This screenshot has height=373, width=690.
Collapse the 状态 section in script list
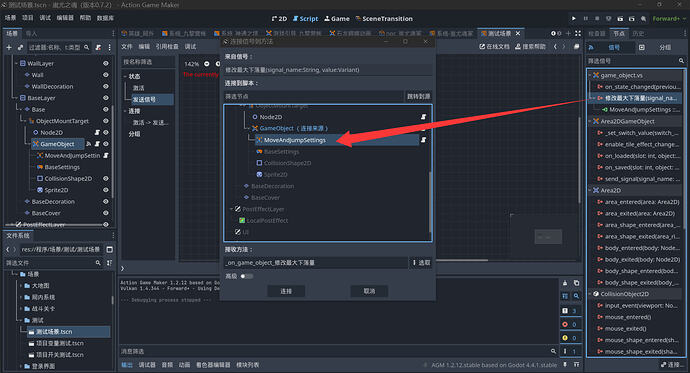coord(125,76)
